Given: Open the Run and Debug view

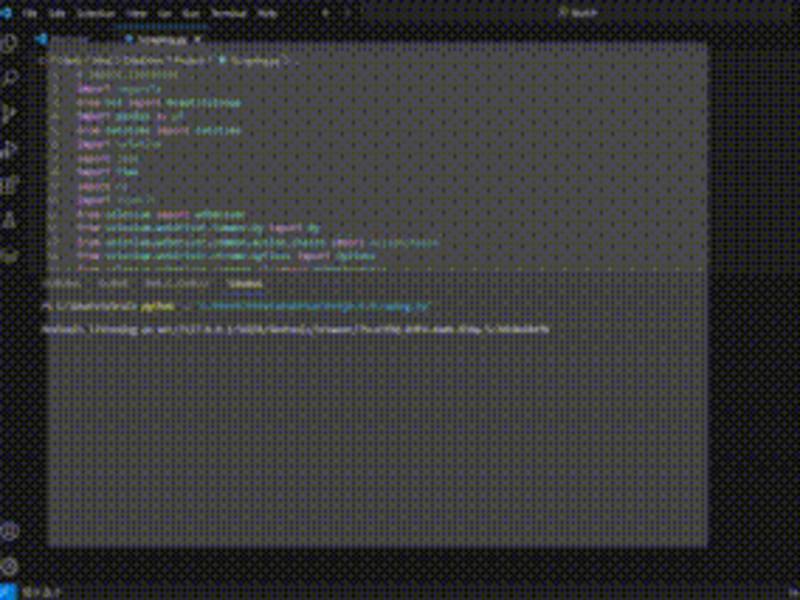Looking at the screenshot, I should 9,149.
